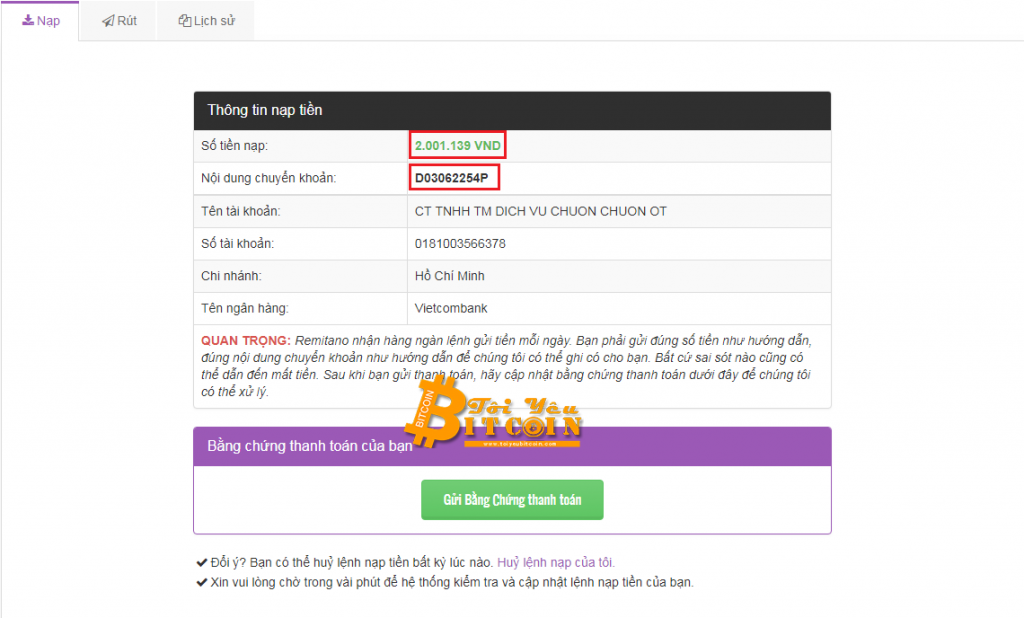Click the checkmark icon beside "Đổi ý?"

[201, 563]
